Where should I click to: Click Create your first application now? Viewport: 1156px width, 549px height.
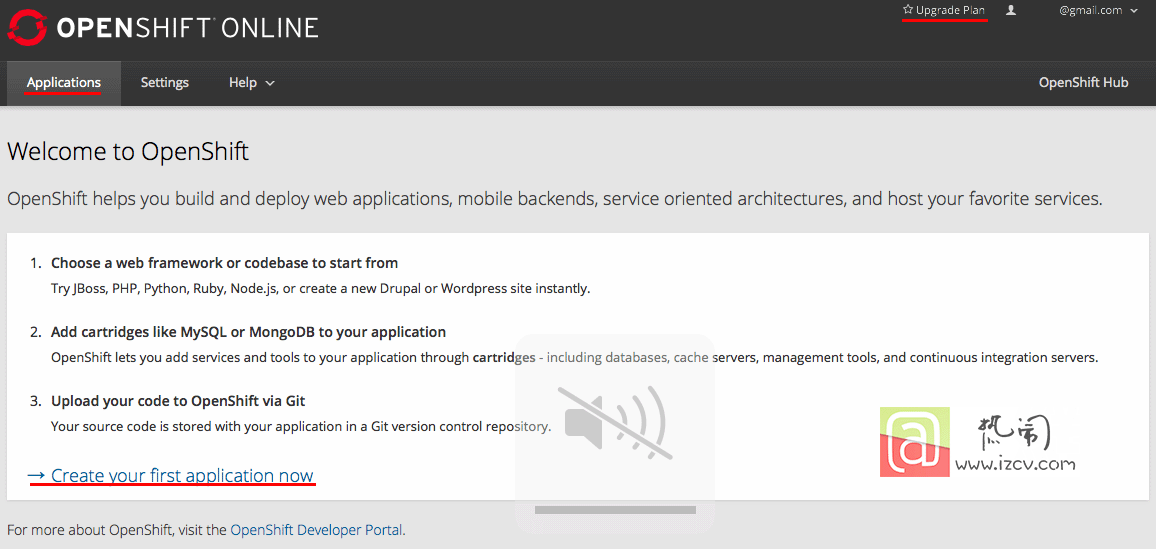click(x=171, y=475)
